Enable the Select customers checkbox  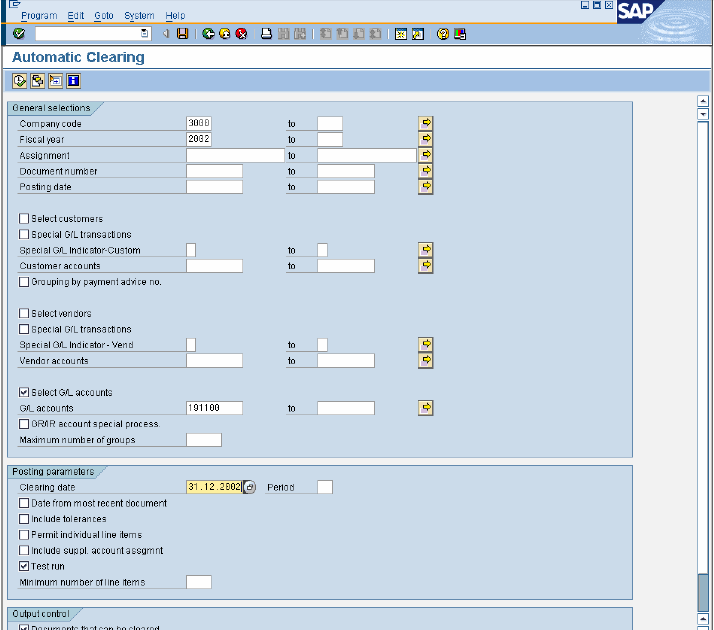click(x=24, y=218)
